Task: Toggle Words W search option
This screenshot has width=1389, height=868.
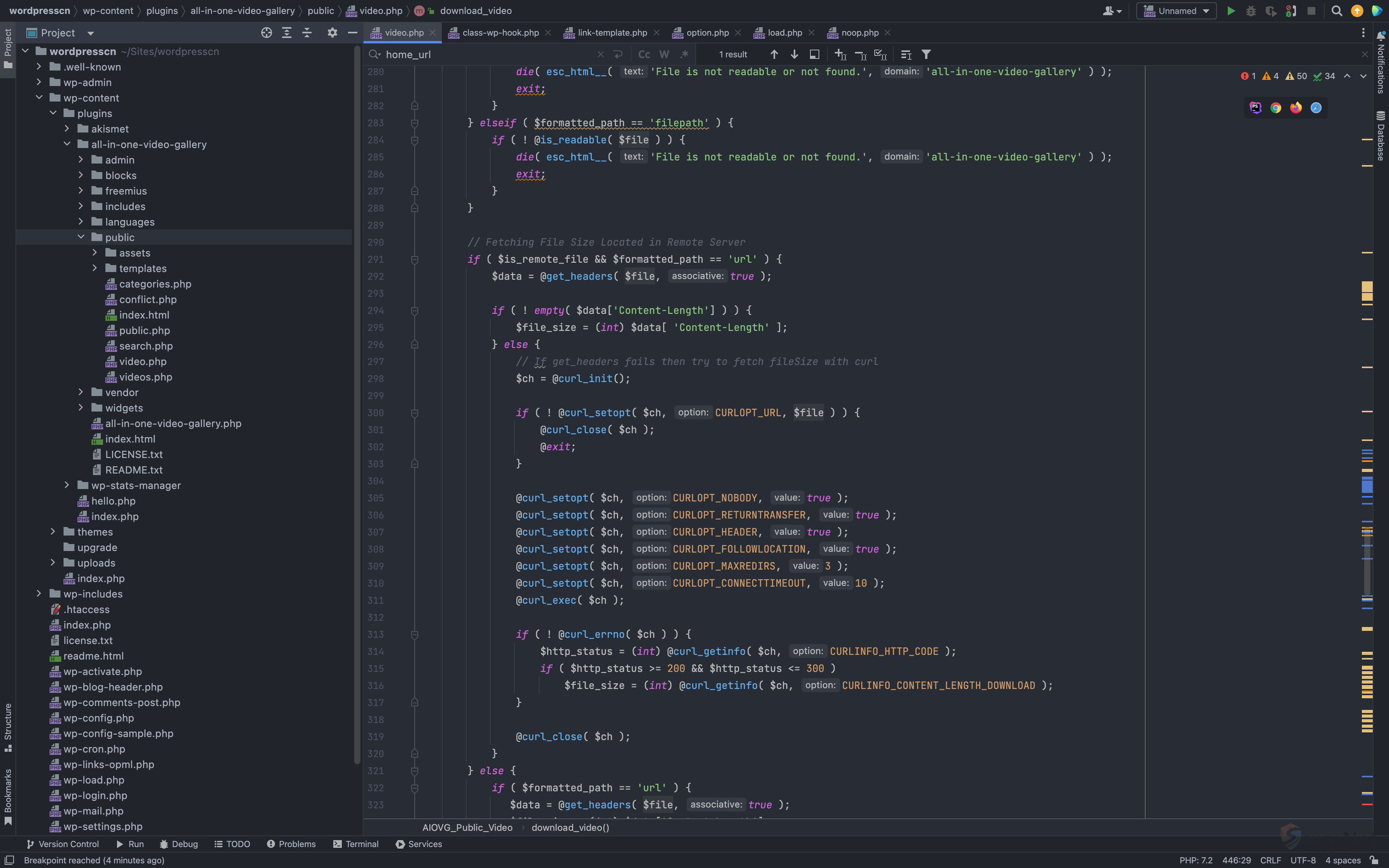Action: (x=664, y=55)
